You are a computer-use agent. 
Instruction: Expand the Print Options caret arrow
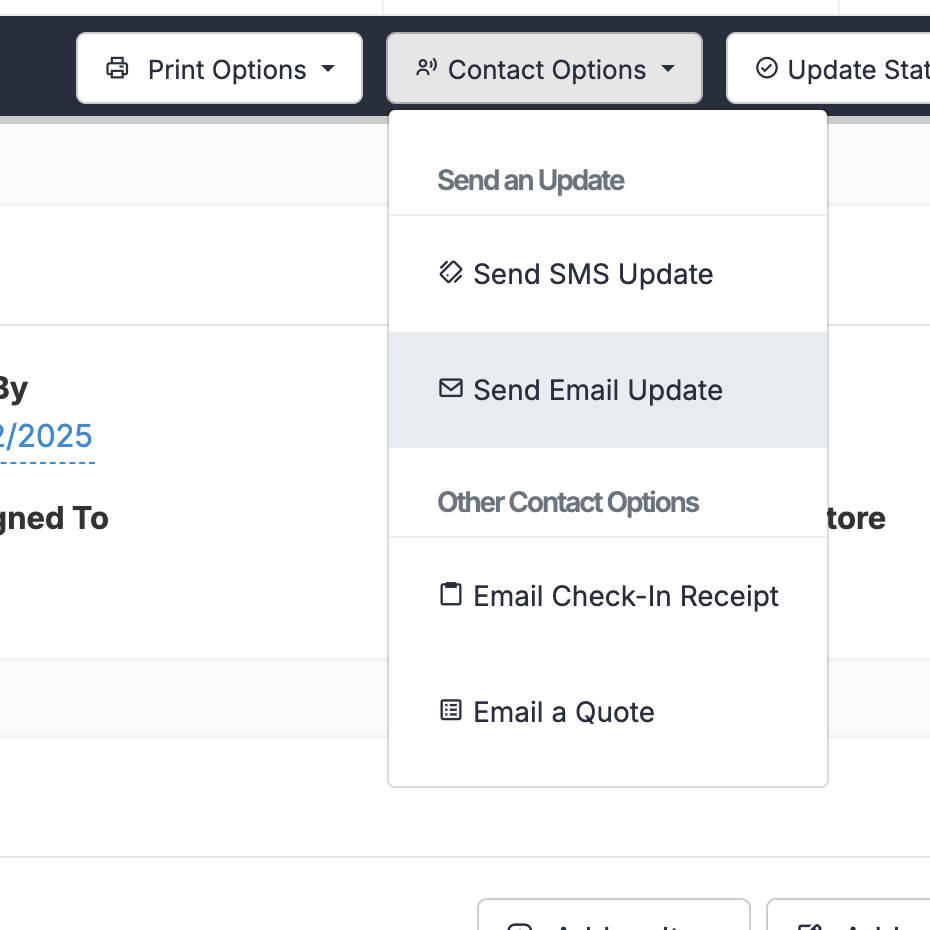point(328,69)
